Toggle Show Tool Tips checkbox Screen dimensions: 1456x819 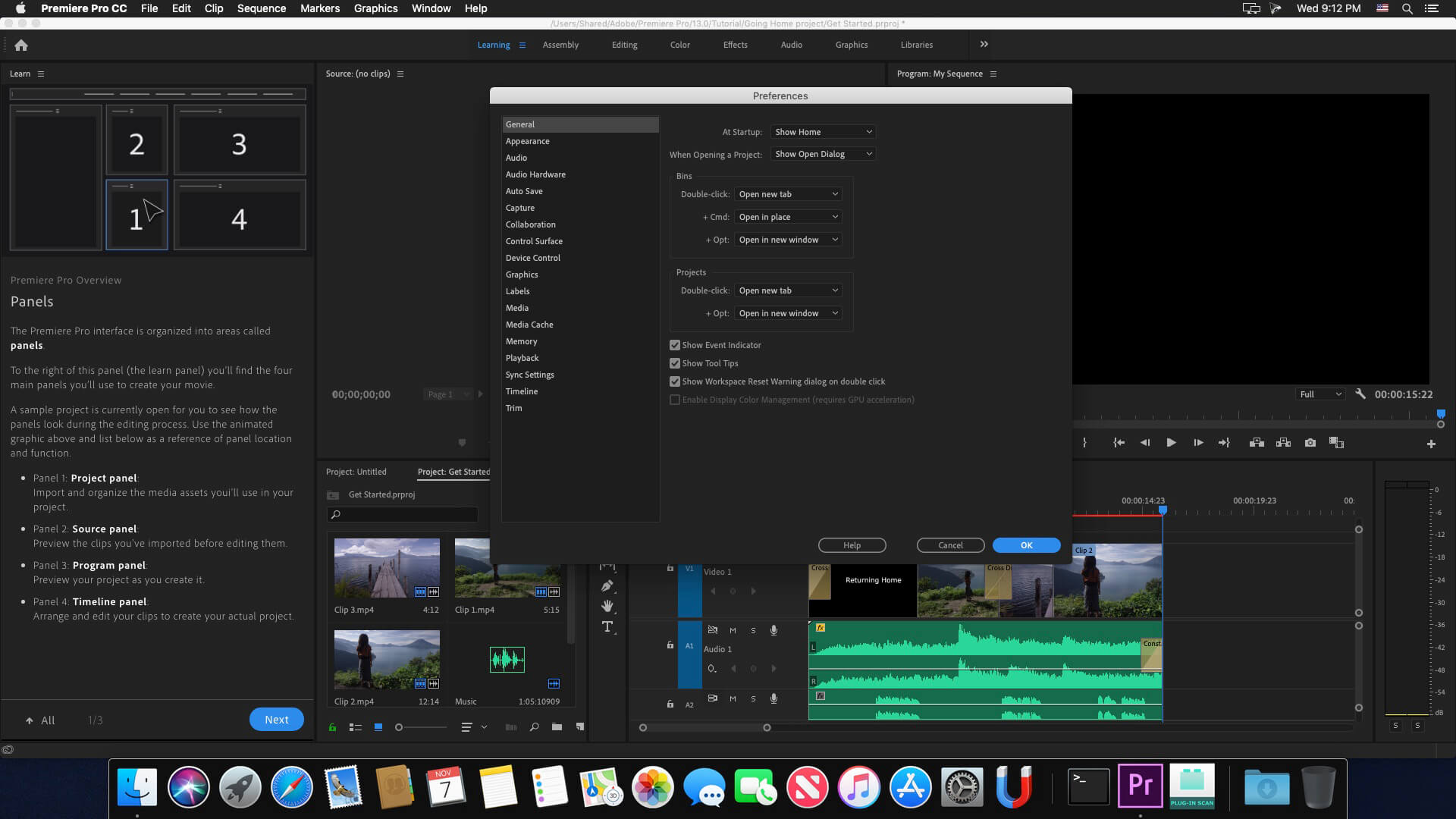675,363
